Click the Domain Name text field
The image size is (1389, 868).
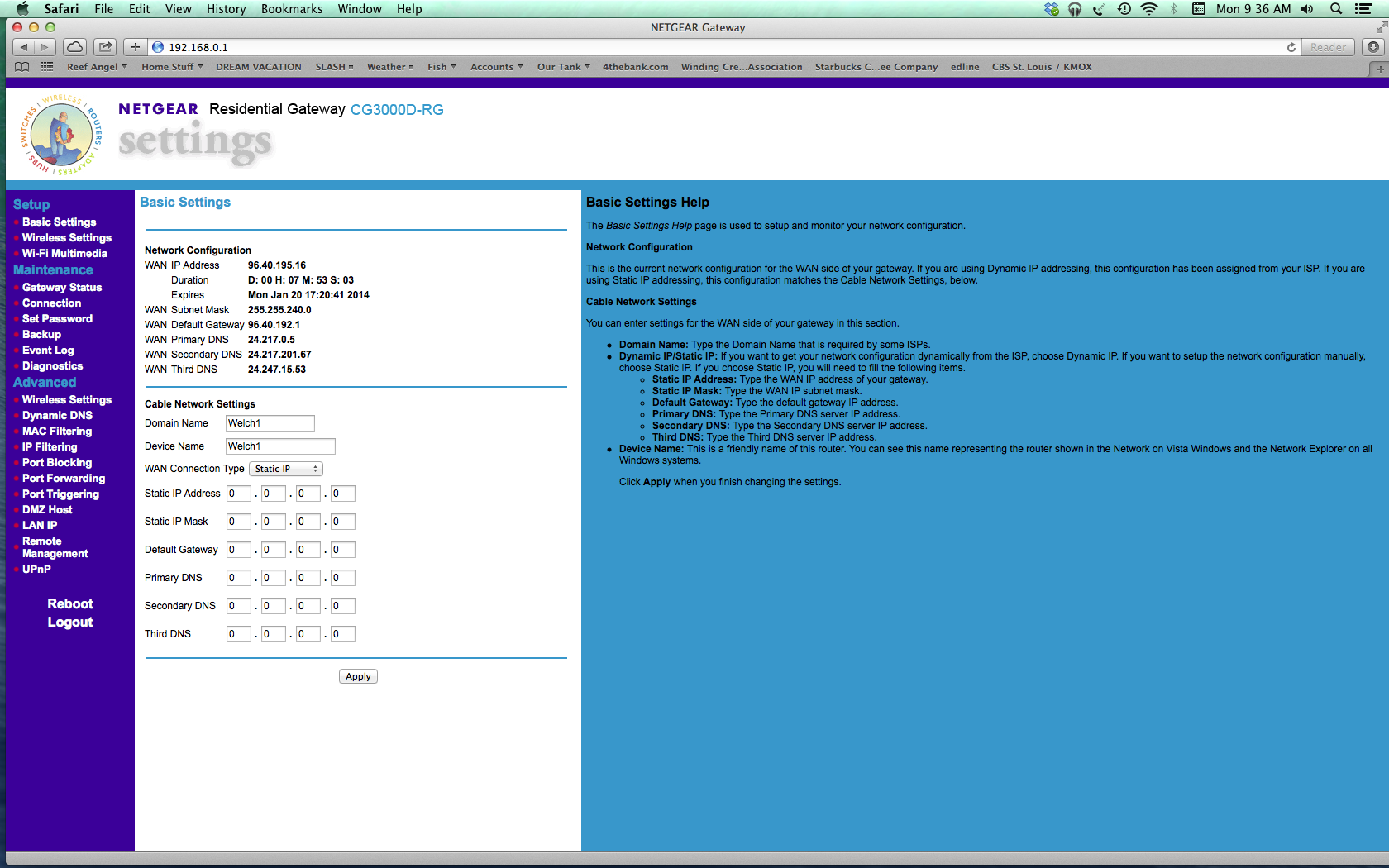tap(270, 423)
